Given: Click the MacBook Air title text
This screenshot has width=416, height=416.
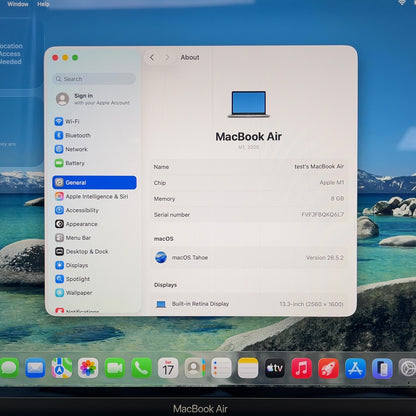Looking at the screenshot, I should pyautogui.click(x=249, y=136).
